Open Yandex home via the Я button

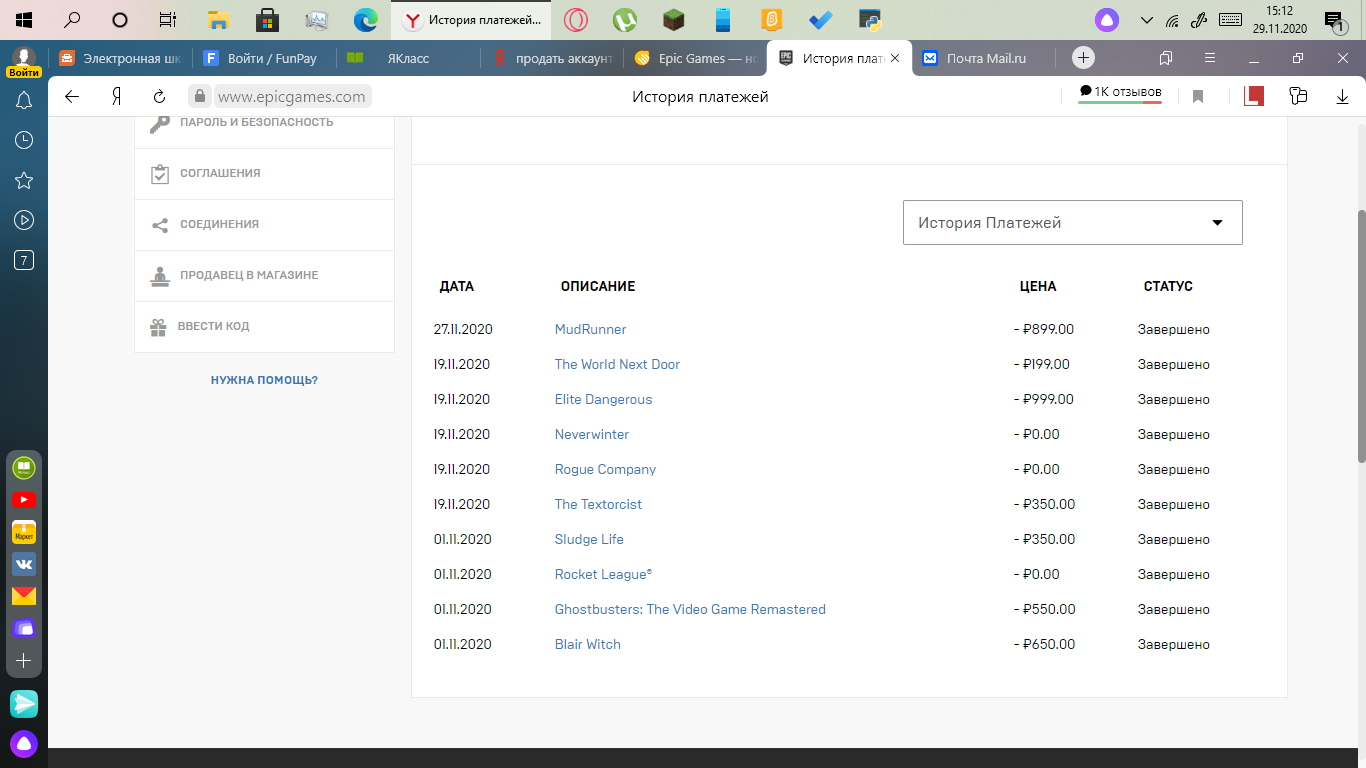coord(116,96)
